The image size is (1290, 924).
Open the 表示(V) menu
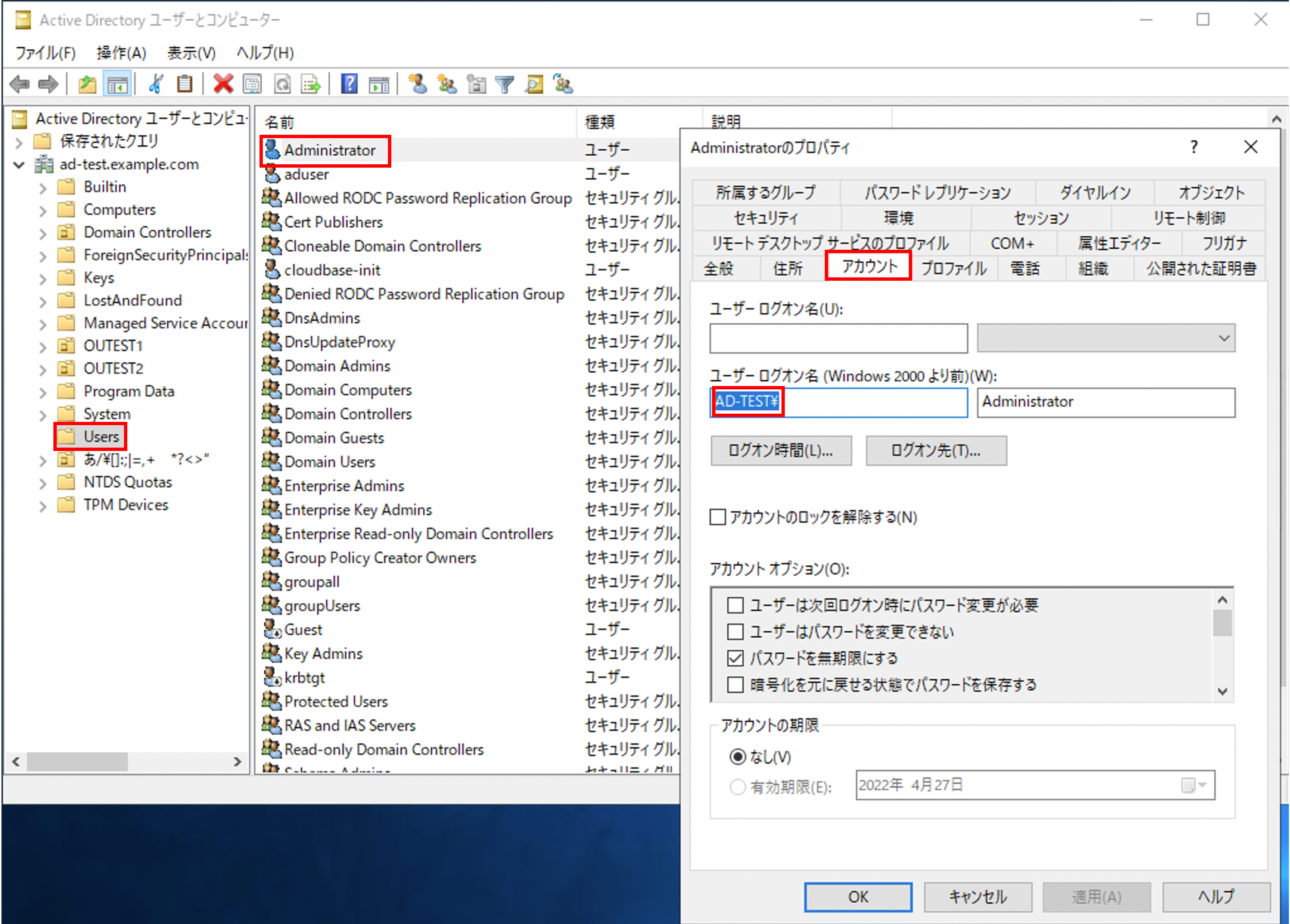pos(191,53)
